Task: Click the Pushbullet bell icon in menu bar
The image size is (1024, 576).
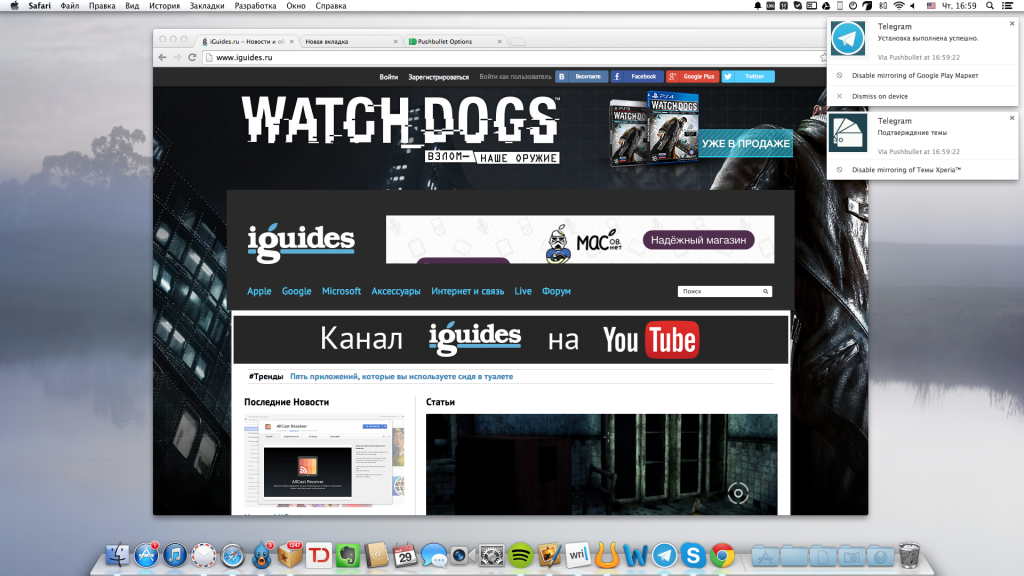Action: 758,6
